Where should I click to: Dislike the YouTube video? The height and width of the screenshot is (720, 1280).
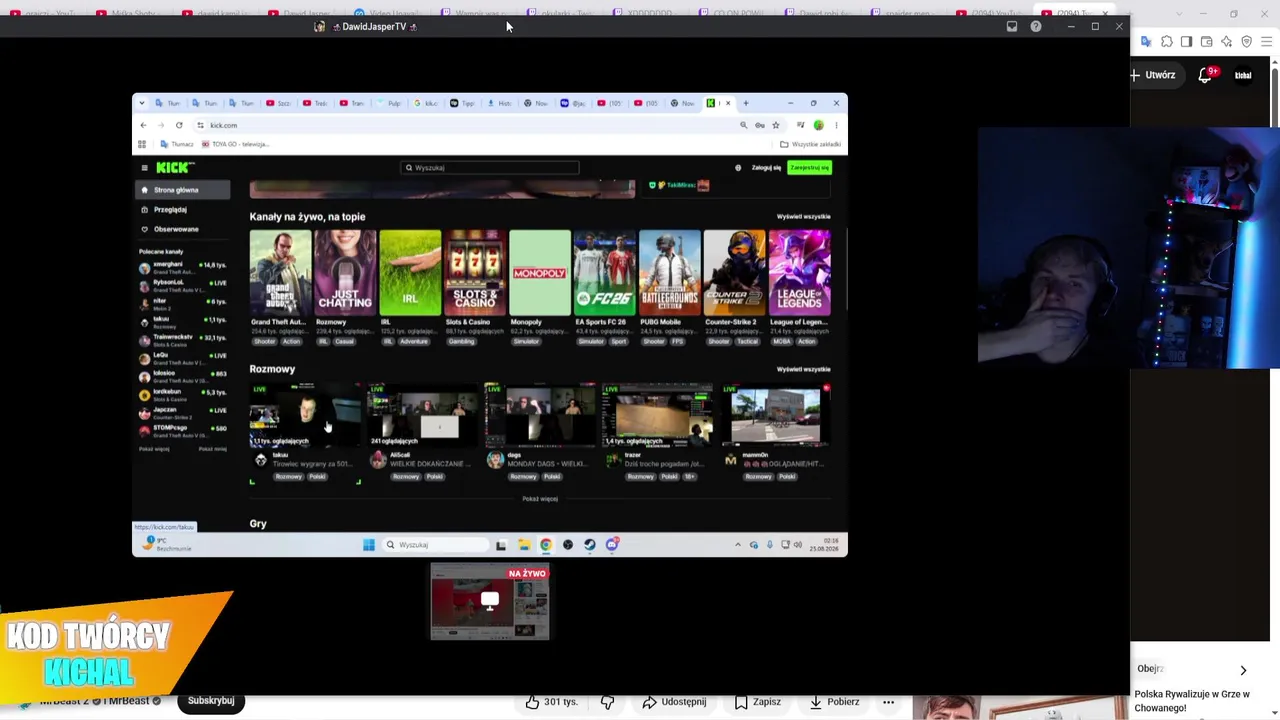click(607, 702)
